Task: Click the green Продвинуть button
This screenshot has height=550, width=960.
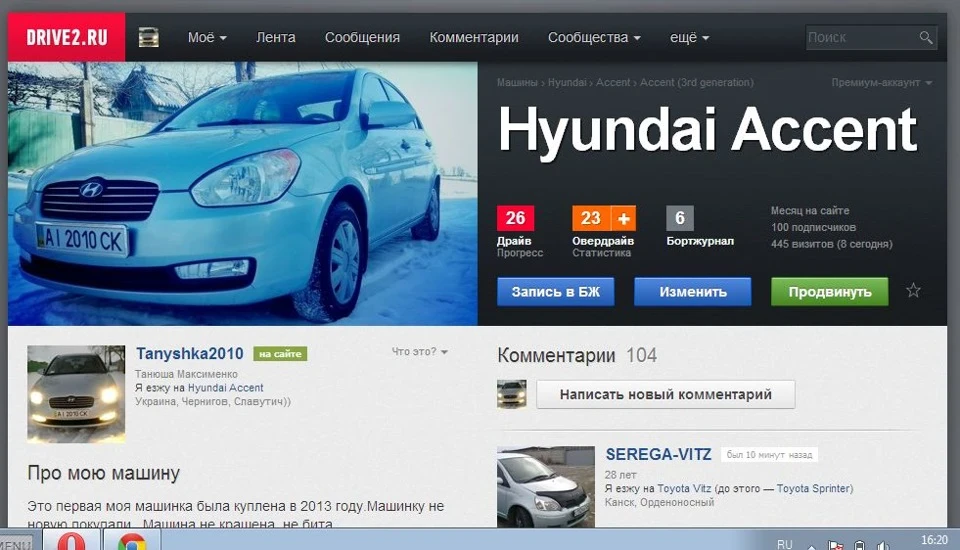Action: coord(830,292)
